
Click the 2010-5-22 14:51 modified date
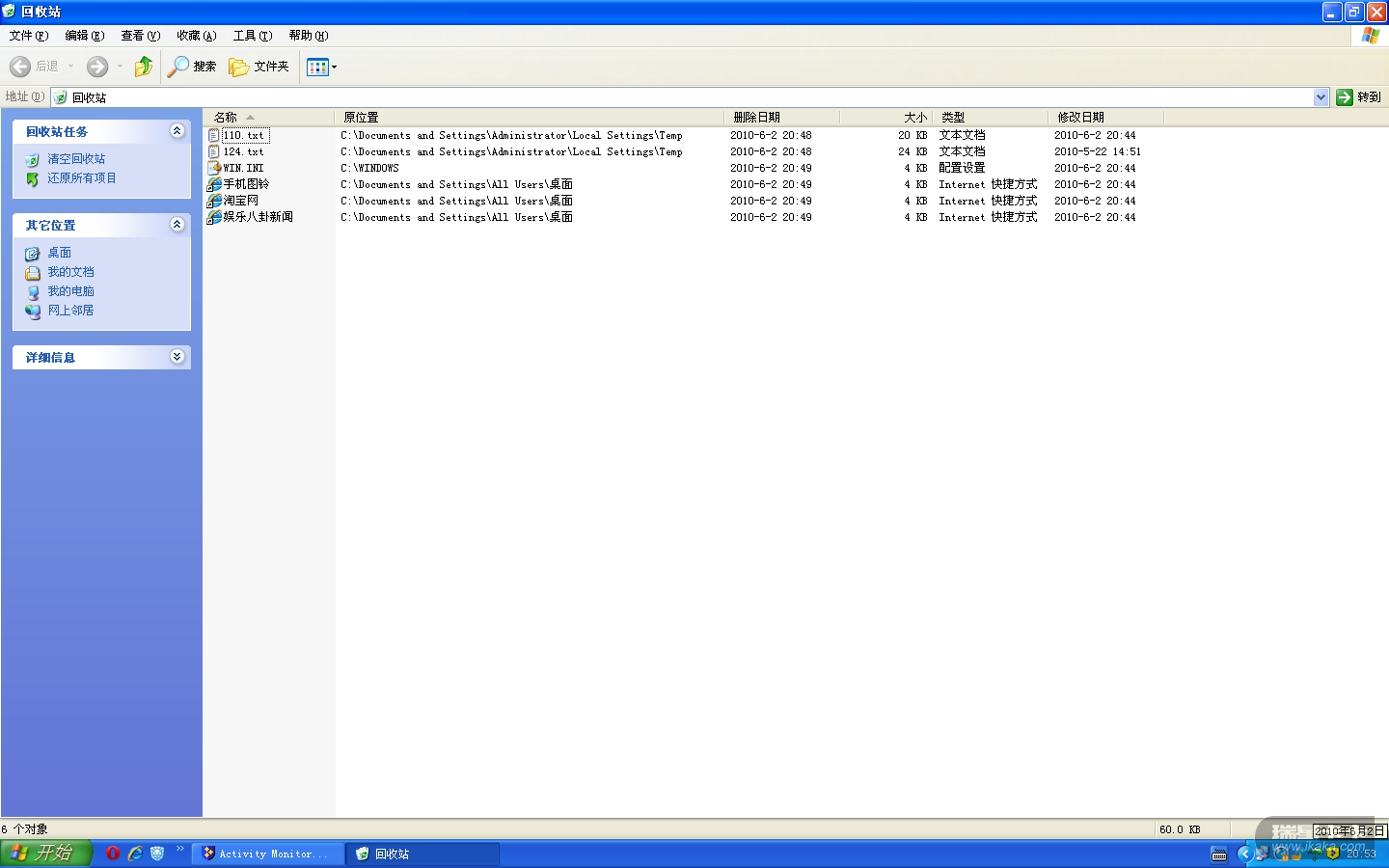coord(1098,152)
